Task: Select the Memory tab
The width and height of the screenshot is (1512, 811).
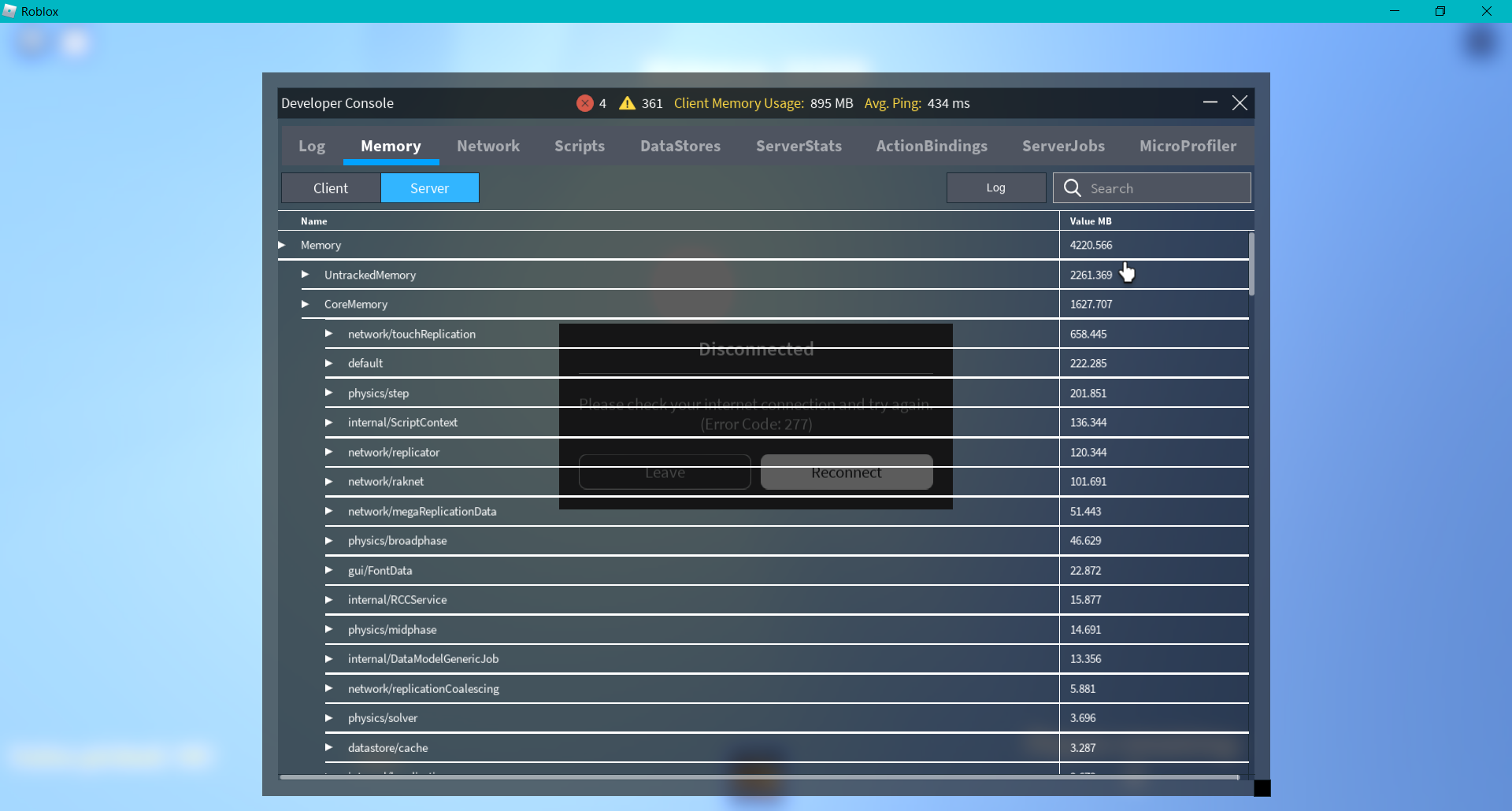Action: (x=391, y=146)
